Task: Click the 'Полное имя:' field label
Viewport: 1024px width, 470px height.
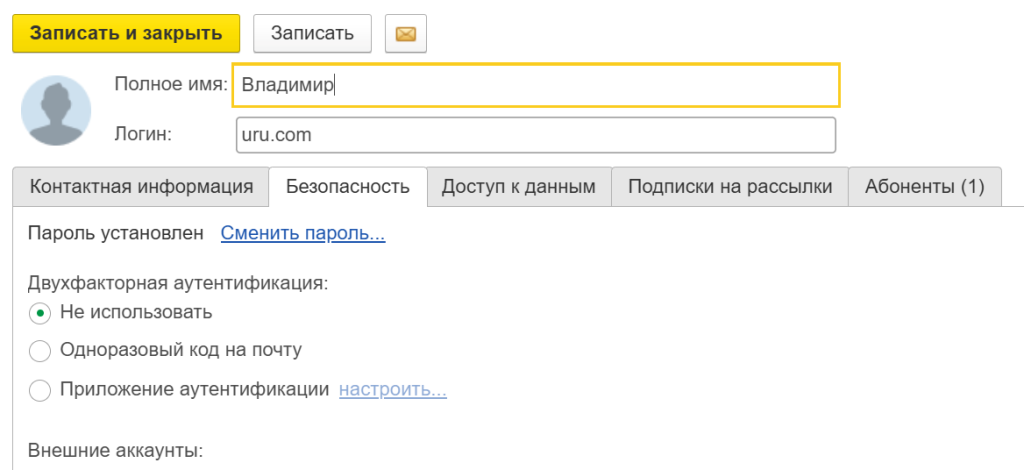Action: tap(171, 84)
